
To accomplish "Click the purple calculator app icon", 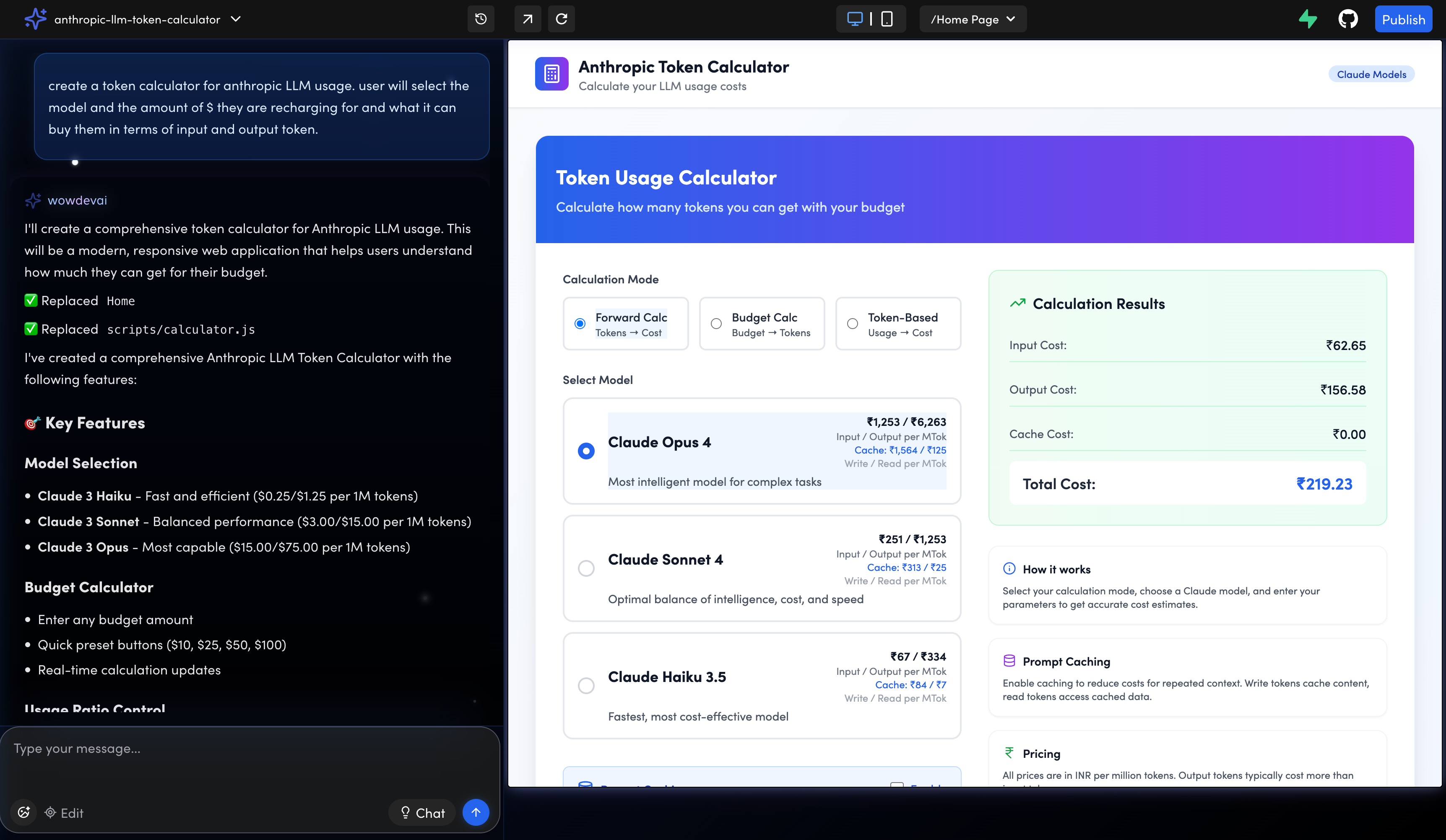I will (551, 73).
